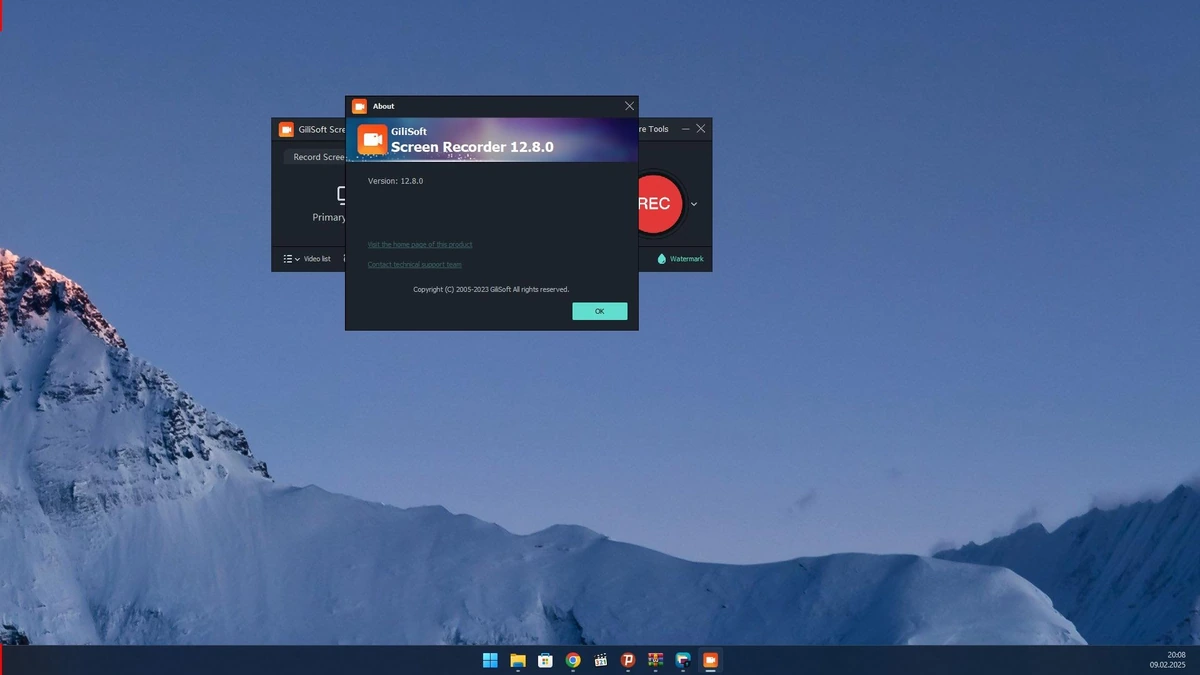Open the blue picture app icon in taskbar

683,660
